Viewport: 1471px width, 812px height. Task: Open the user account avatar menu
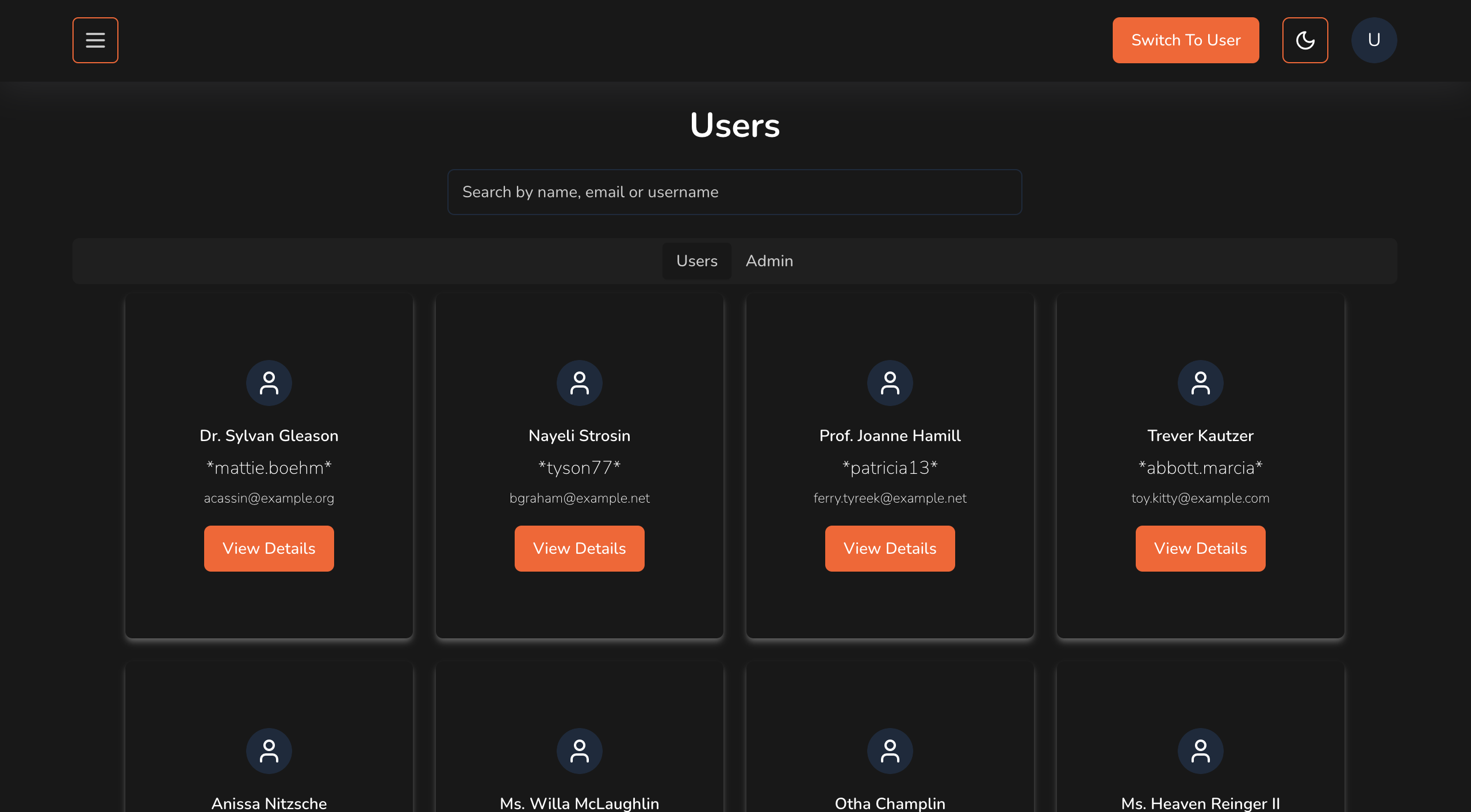click(x=1374, y=40)
